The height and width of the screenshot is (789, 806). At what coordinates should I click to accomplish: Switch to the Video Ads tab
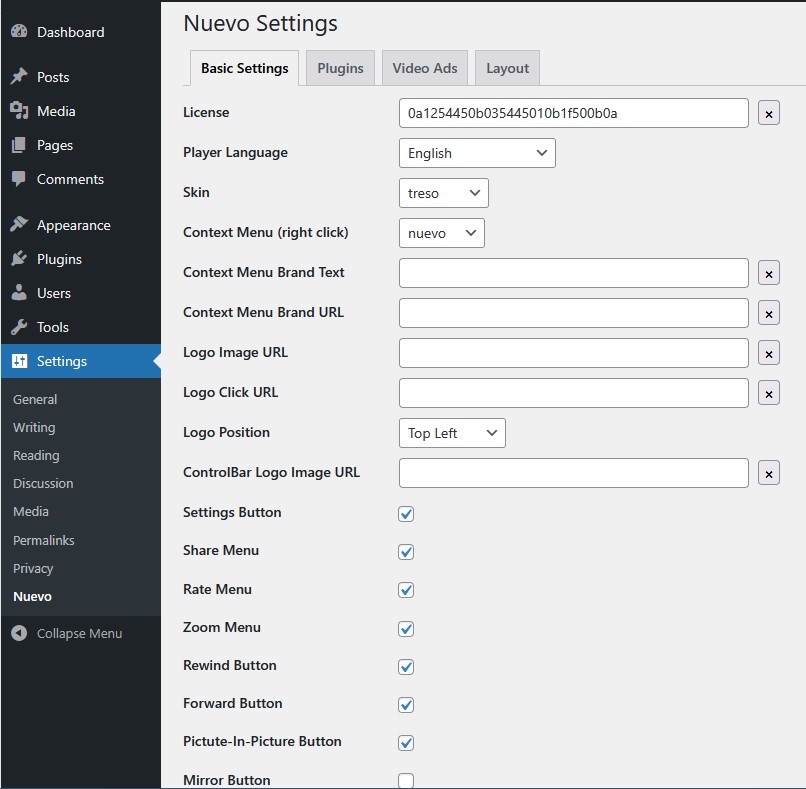[x=424, y=68]
